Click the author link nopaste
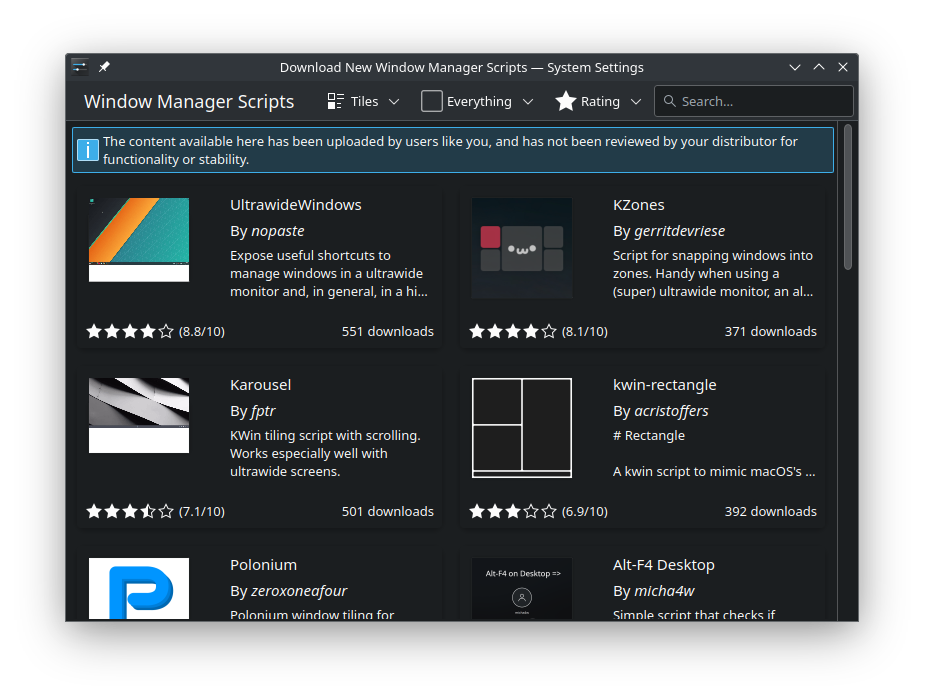 pos(277,230)
